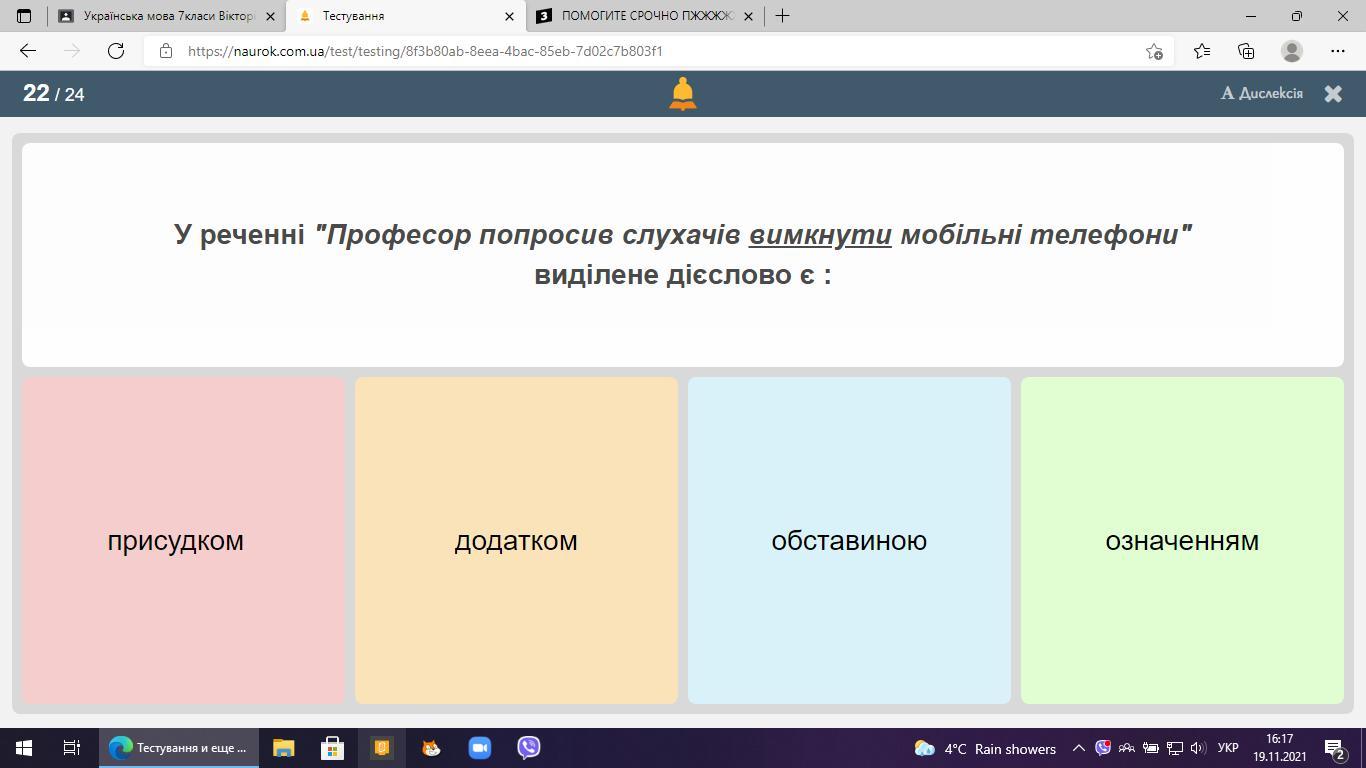The height and width of the screenshot is (768, 1366).
Task: Show hidden system tray icons
Action: coord(1079,748)
